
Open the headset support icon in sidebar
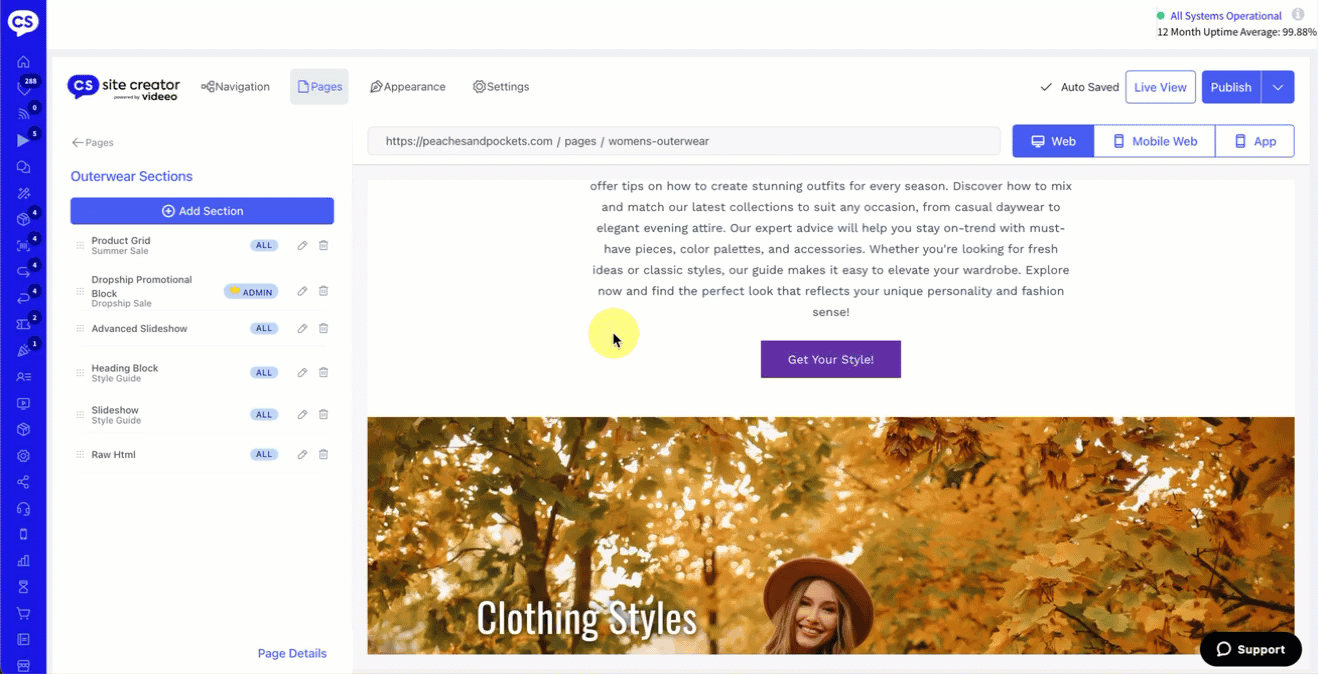(23, 508)
